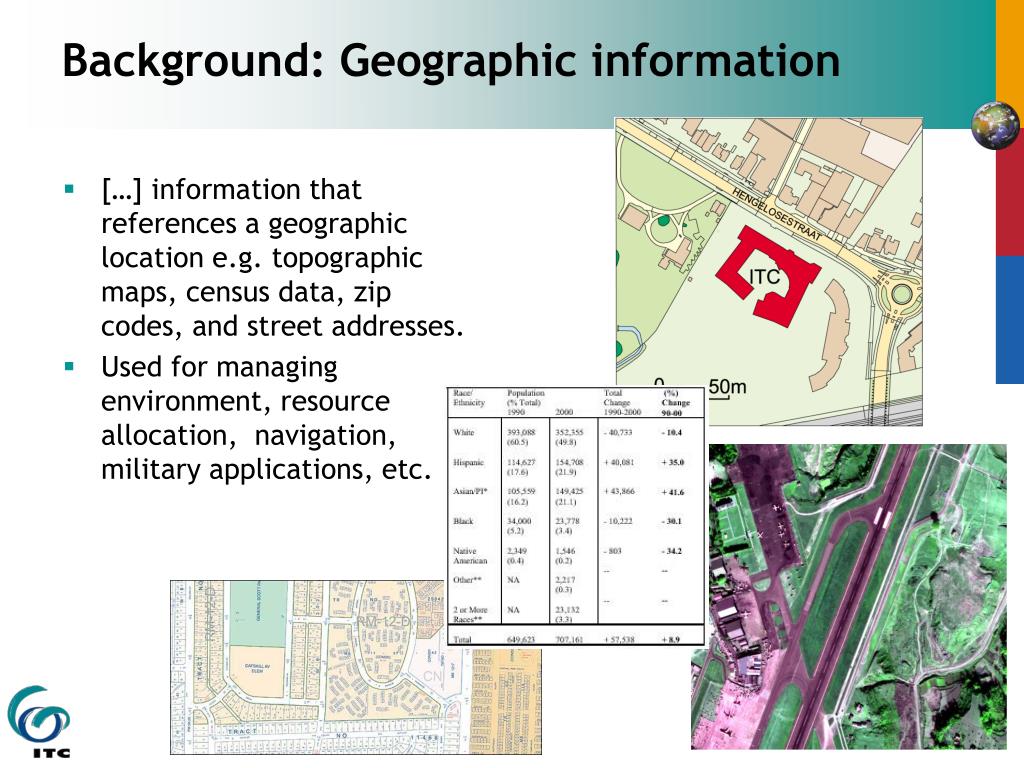1024x768 pixels.
Task: Click the value '393,088' in White row
Action: [x=521, y=432]
